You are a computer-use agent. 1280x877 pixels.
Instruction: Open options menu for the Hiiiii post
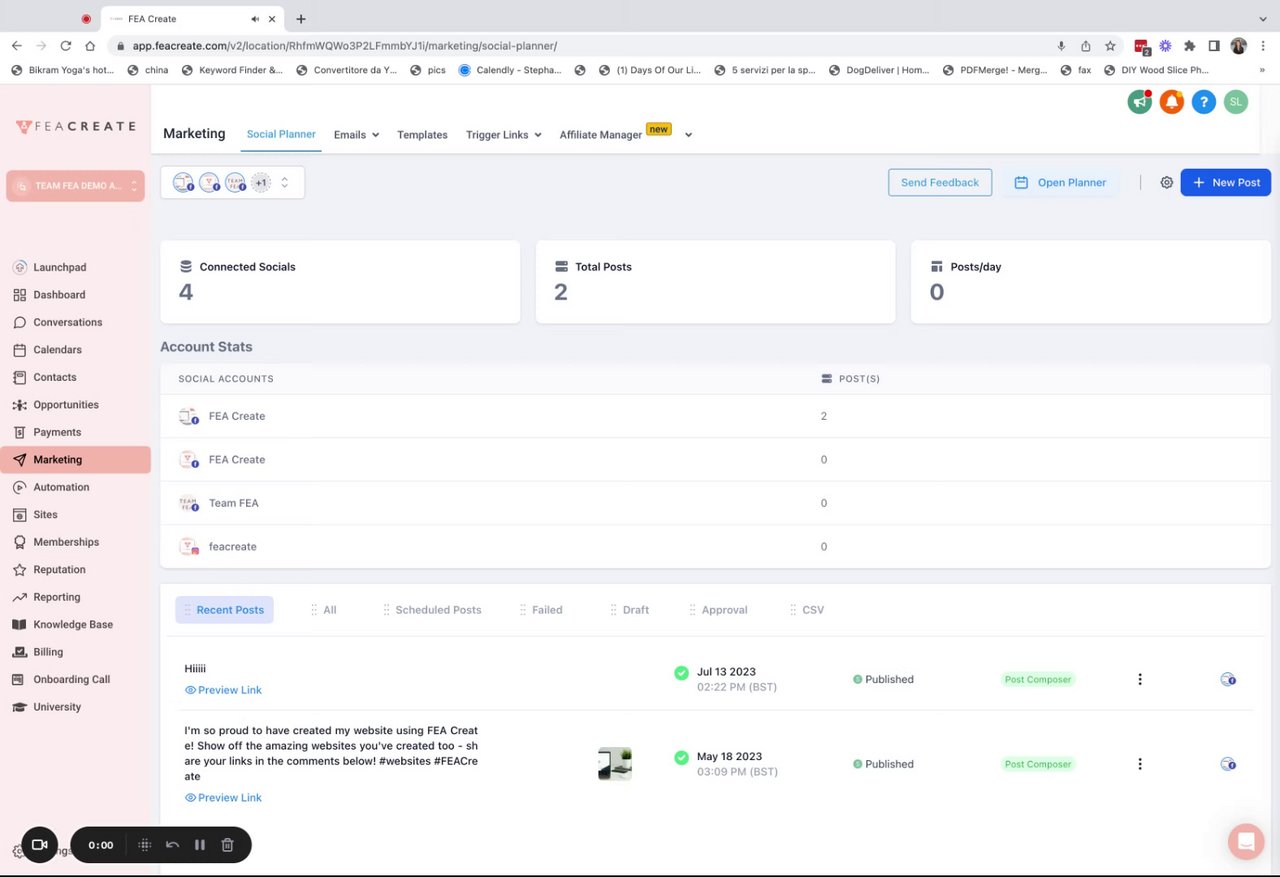(1140, 679)
